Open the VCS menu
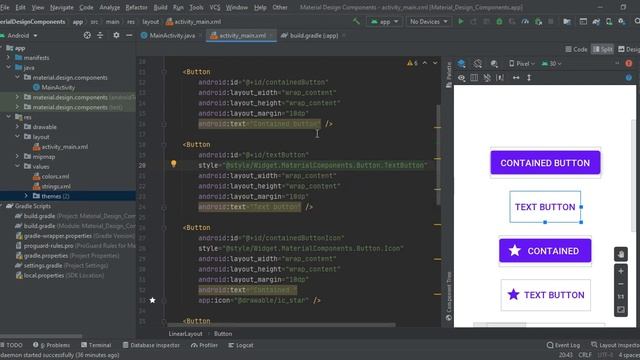 pyautogui.click(x=215, y=7)
